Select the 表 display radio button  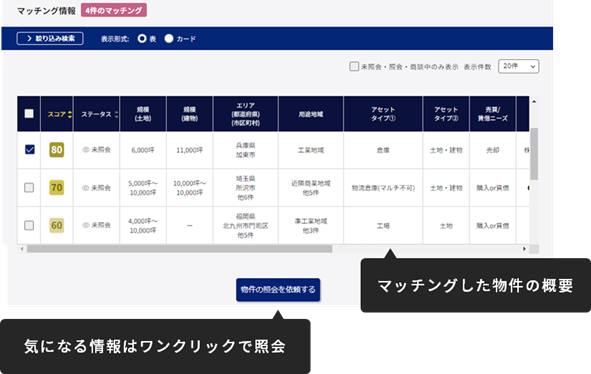pos(142,38)
